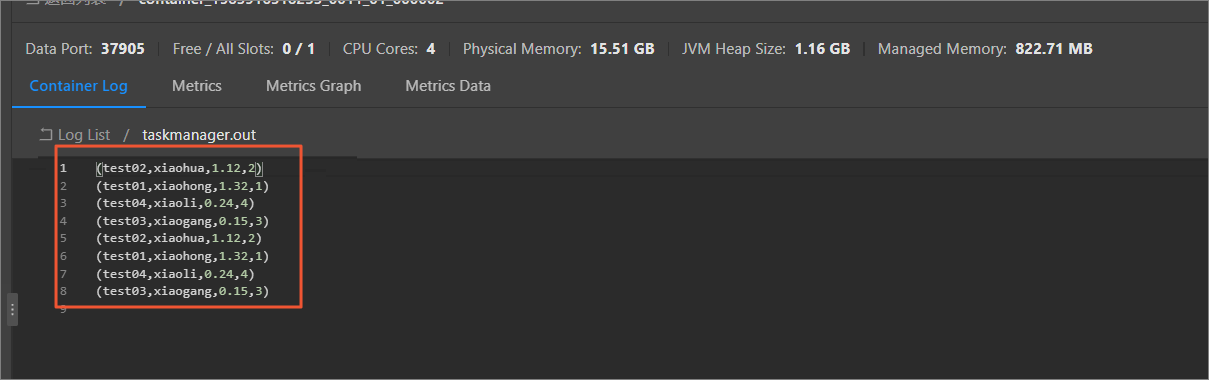Click empty line number 9 in gutter
1209x380 pixels.
63,309
